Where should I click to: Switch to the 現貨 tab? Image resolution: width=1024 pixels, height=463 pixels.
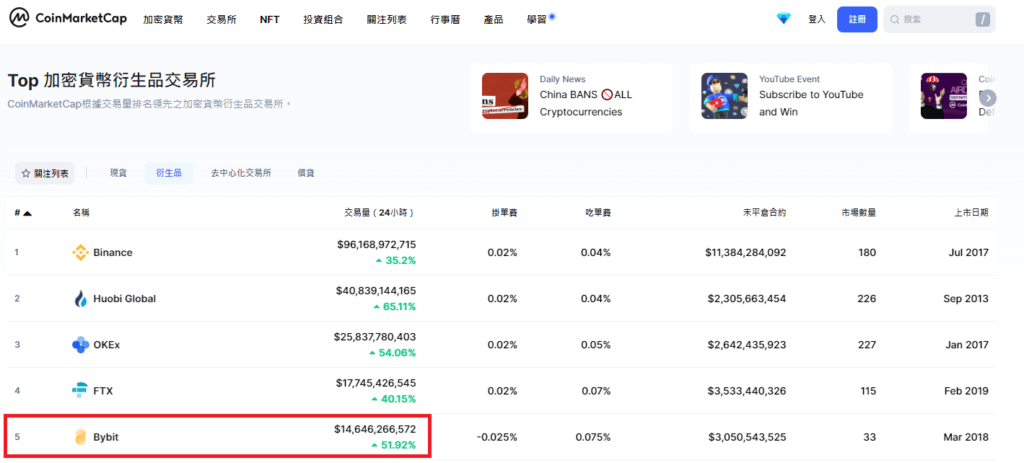click(x=118, y=173)
